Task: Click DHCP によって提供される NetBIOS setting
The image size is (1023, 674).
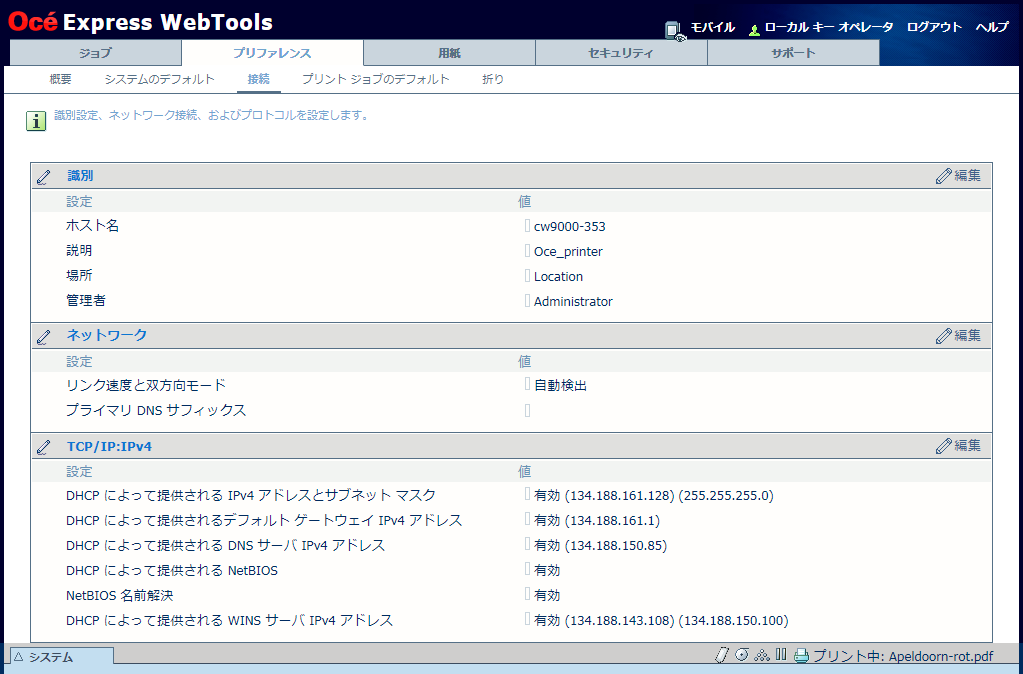Action: coord(172,570)
